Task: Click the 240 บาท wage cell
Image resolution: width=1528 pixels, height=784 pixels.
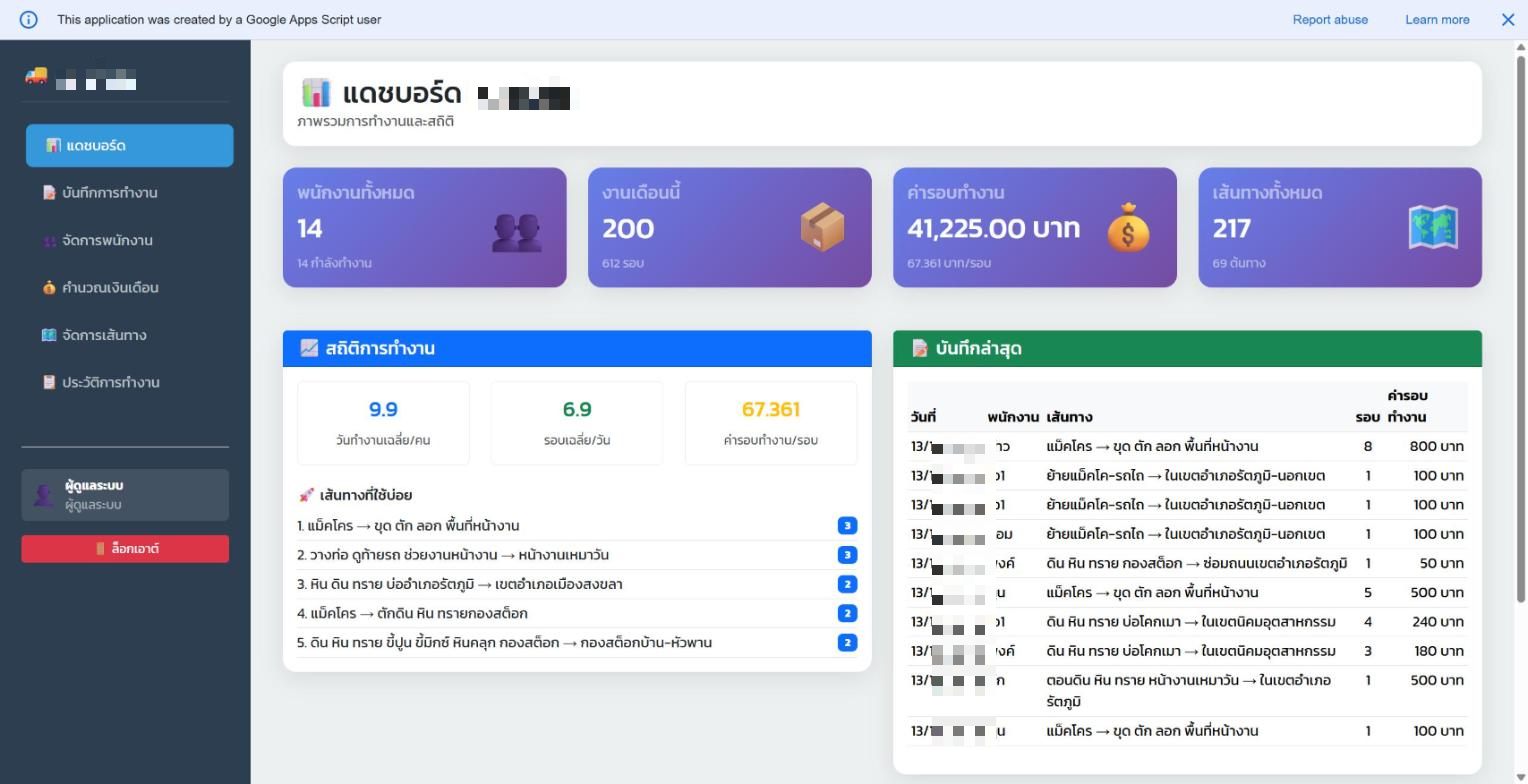Action: [x=1438, y=621]
